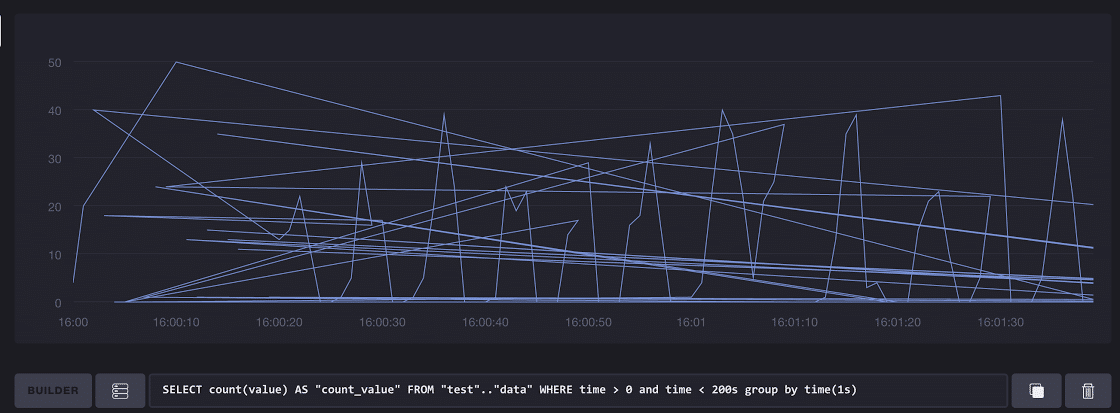Click the duplicate query icon
The height and width of the screenshot is (413, 1120).
pos(1037,390)
